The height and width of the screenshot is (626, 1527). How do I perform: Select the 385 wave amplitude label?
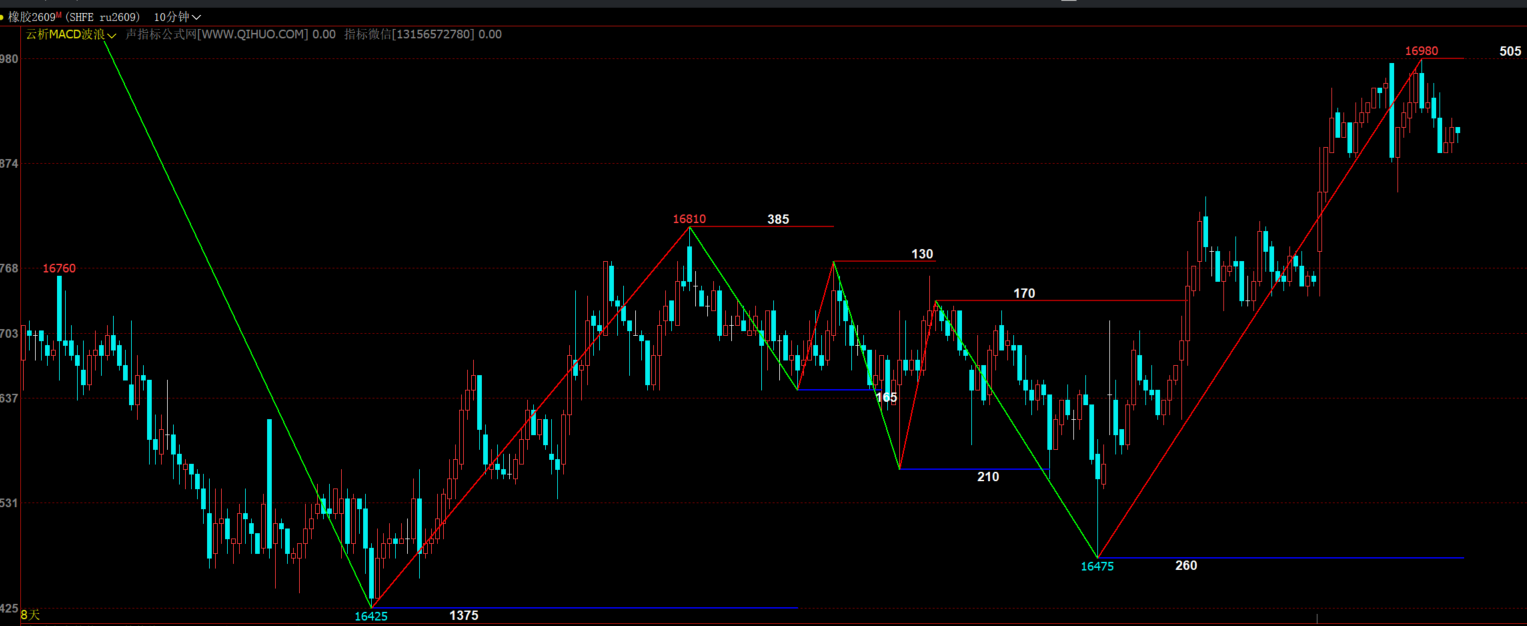tap(779, 219)
